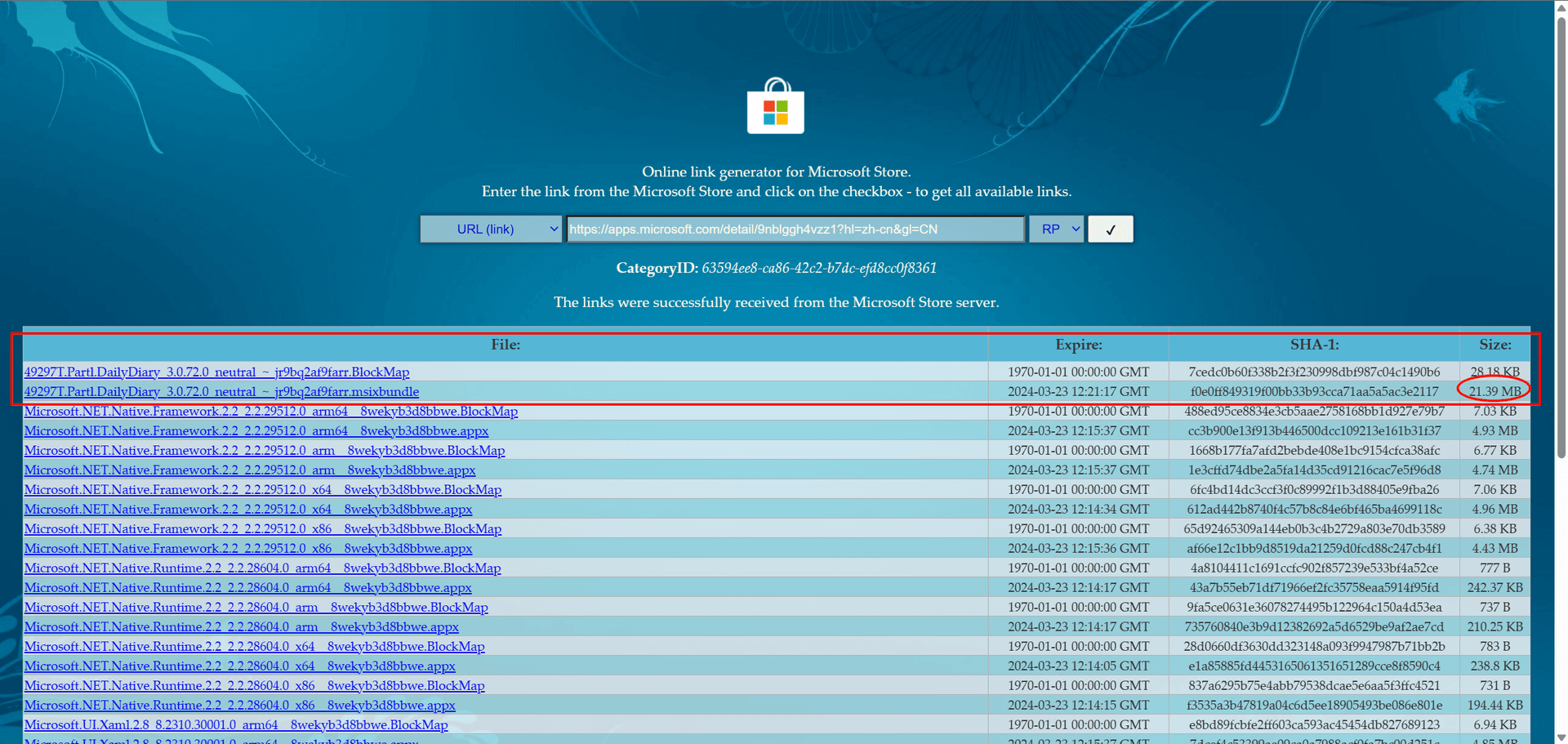Download NET.Native.Framework 2.2 arm appx
The width and height of the screenshot is (1568, 744).
pos(250,470)
